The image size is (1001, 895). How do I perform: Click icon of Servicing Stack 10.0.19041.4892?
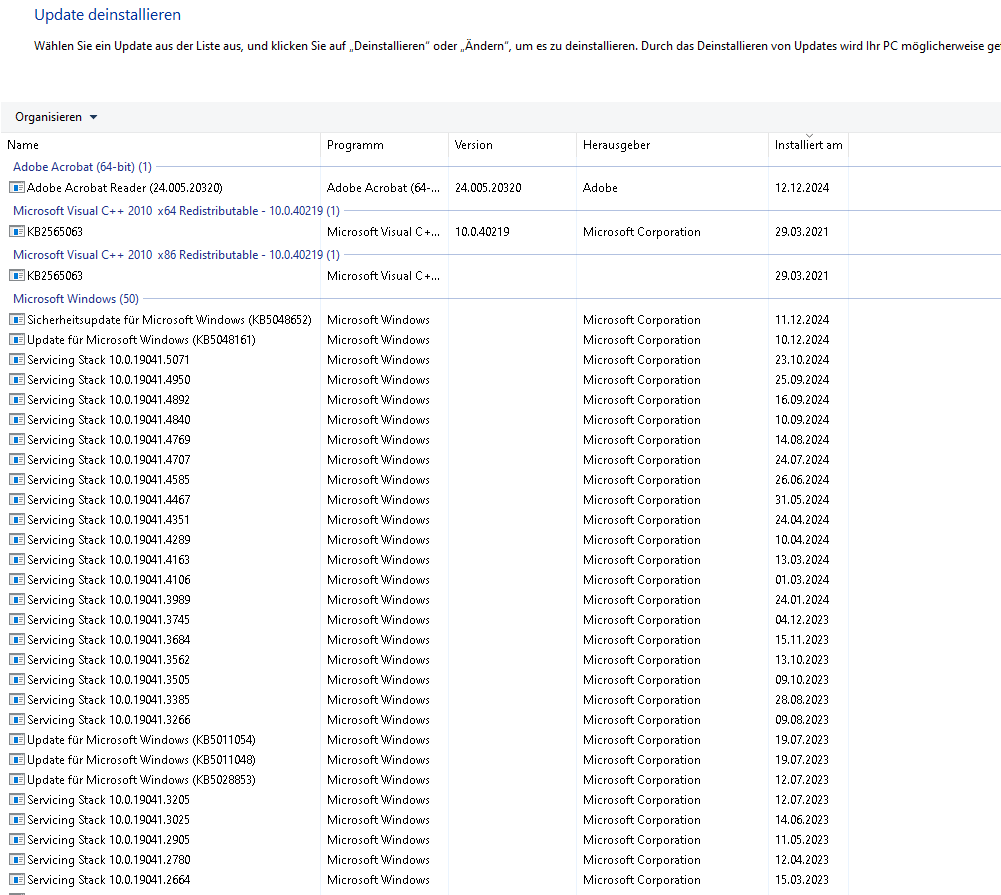17,400
